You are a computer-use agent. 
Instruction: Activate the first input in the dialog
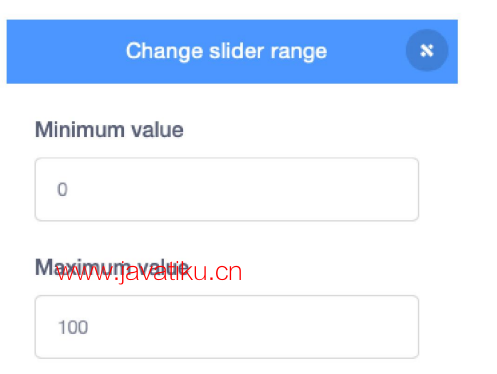(x=227, y=189)
